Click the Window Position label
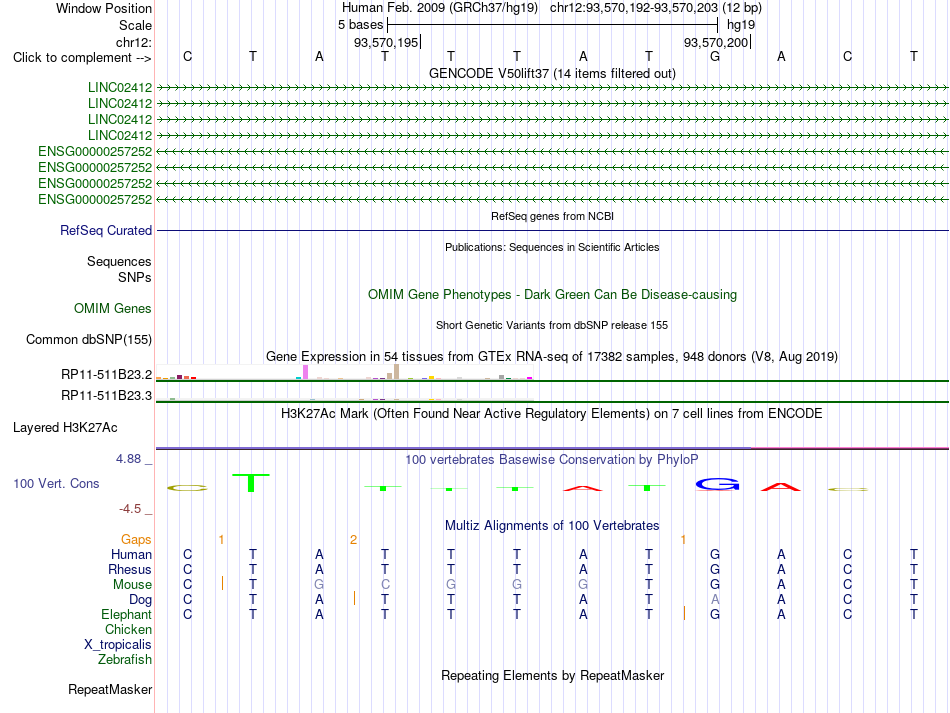The width and height of the screenshot is (950, 713). [x=104, y=8]
